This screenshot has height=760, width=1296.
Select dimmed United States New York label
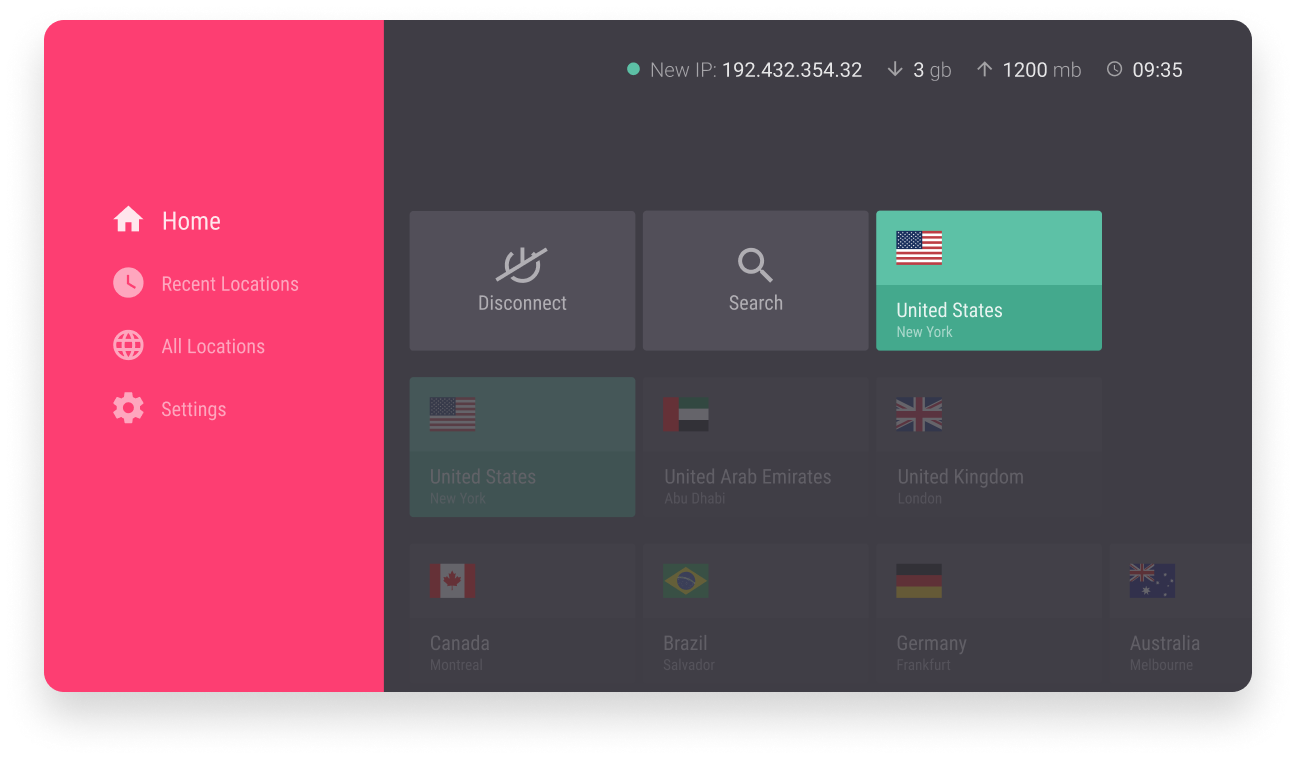pos(483,485)
